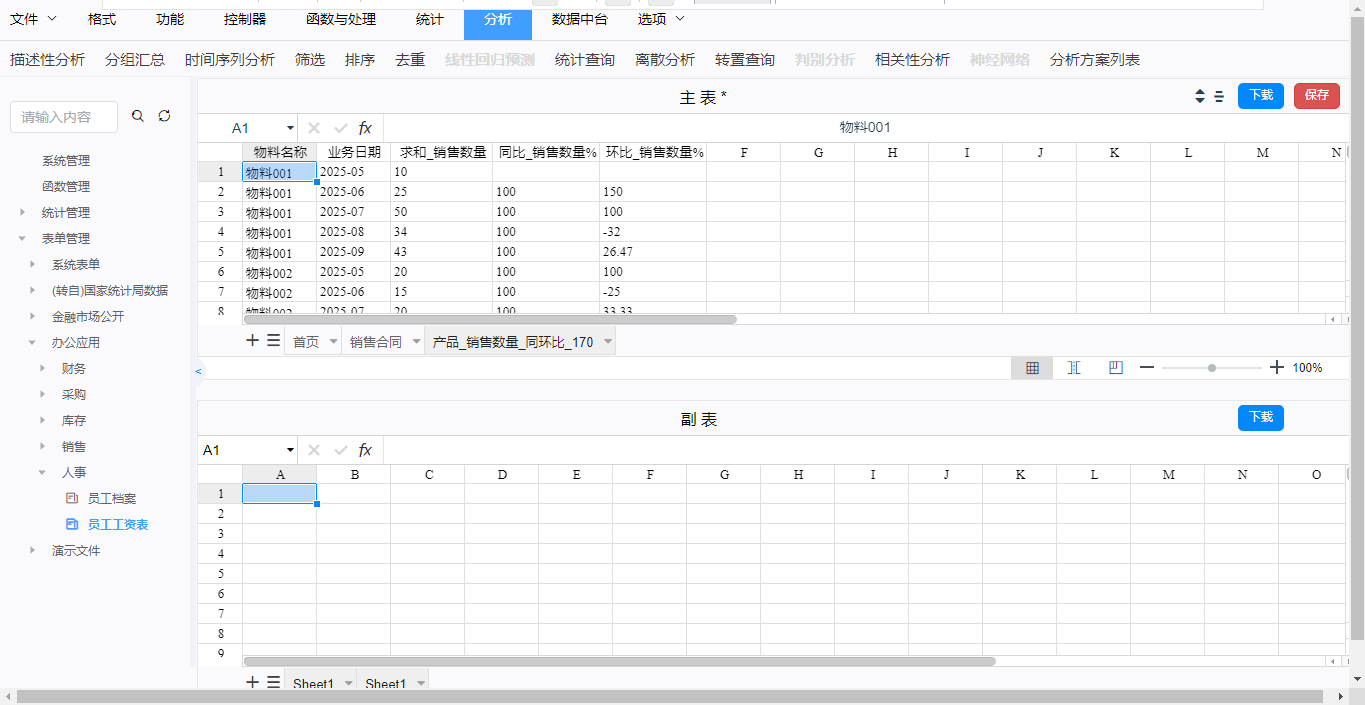Click the search magnifier icon in sidebar
Viewport: 1365px width, 705px height.
click(138, 116)
